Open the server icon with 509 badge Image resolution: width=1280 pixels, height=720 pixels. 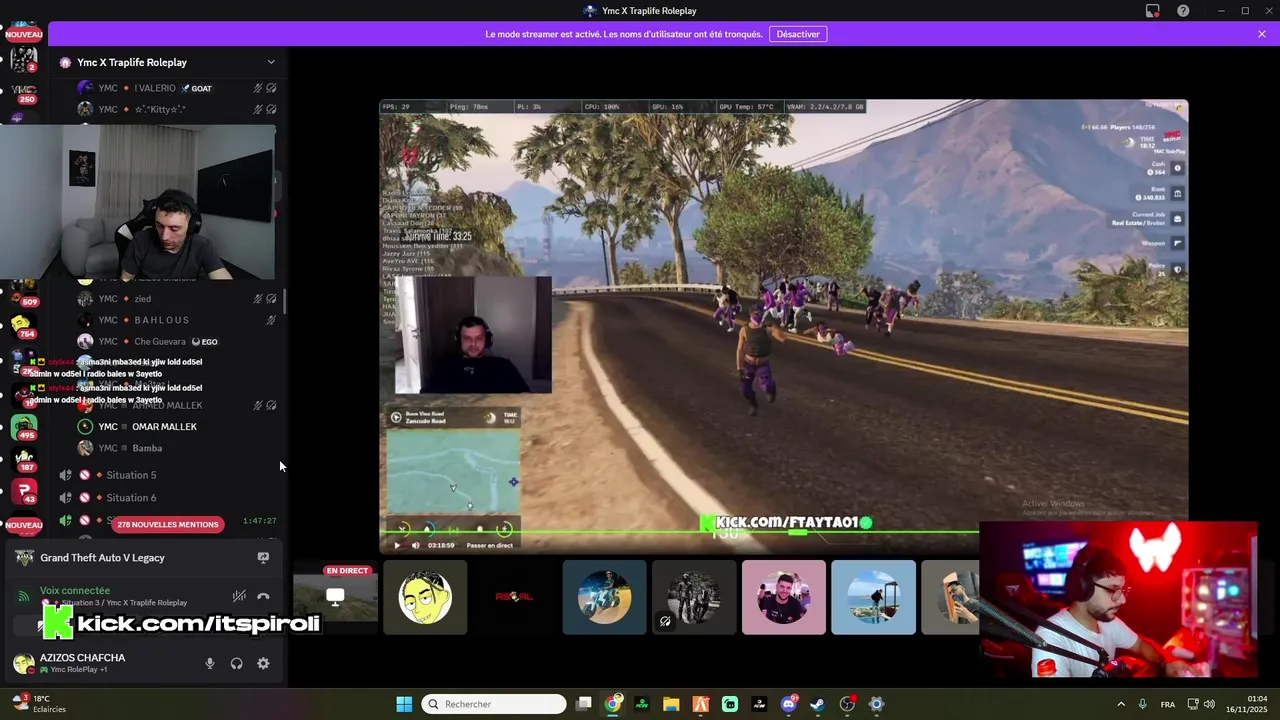coord(24,293)
